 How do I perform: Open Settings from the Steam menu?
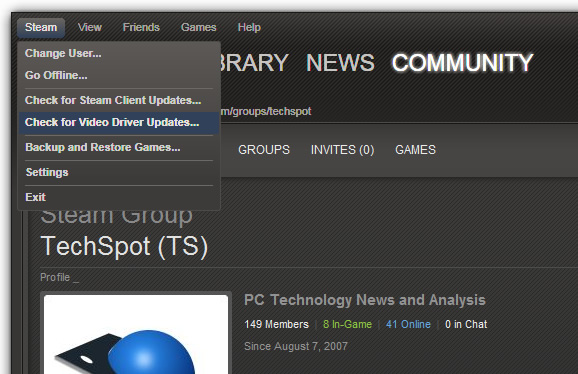point(119,172)
